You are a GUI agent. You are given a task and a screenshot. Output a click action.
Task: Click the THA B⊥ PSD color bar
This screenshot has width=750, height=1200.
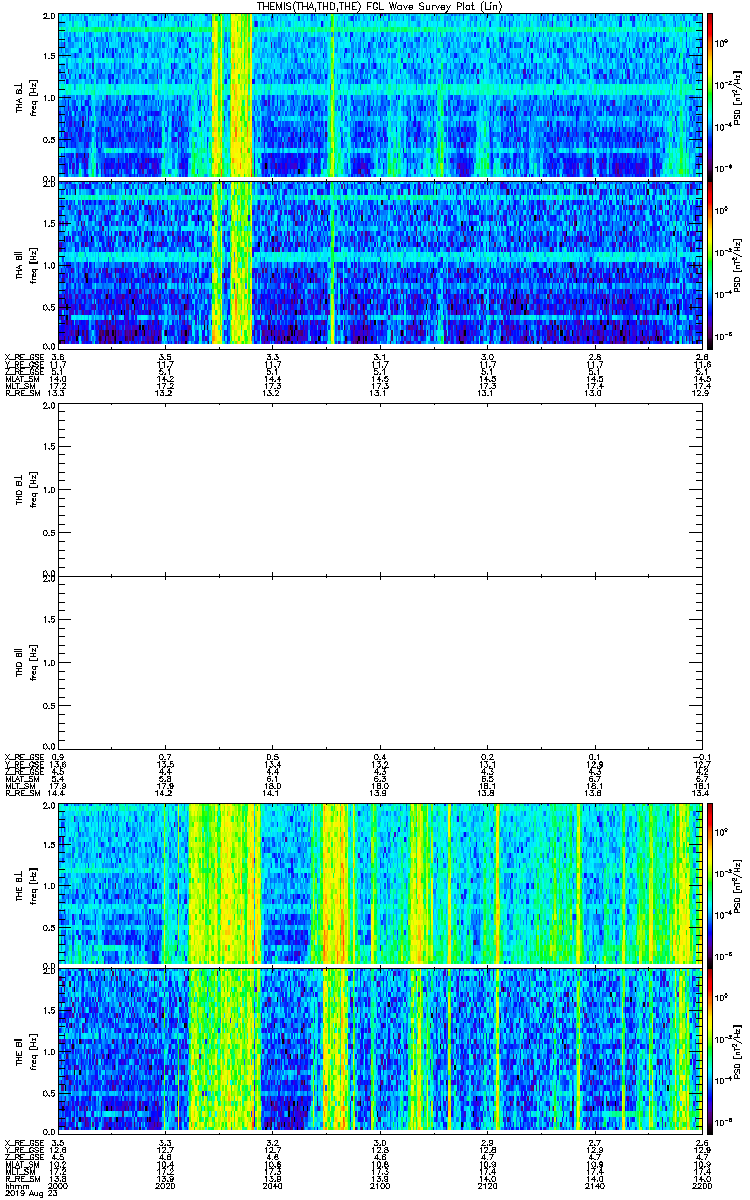pyautogui.click(x=711, y=95)
